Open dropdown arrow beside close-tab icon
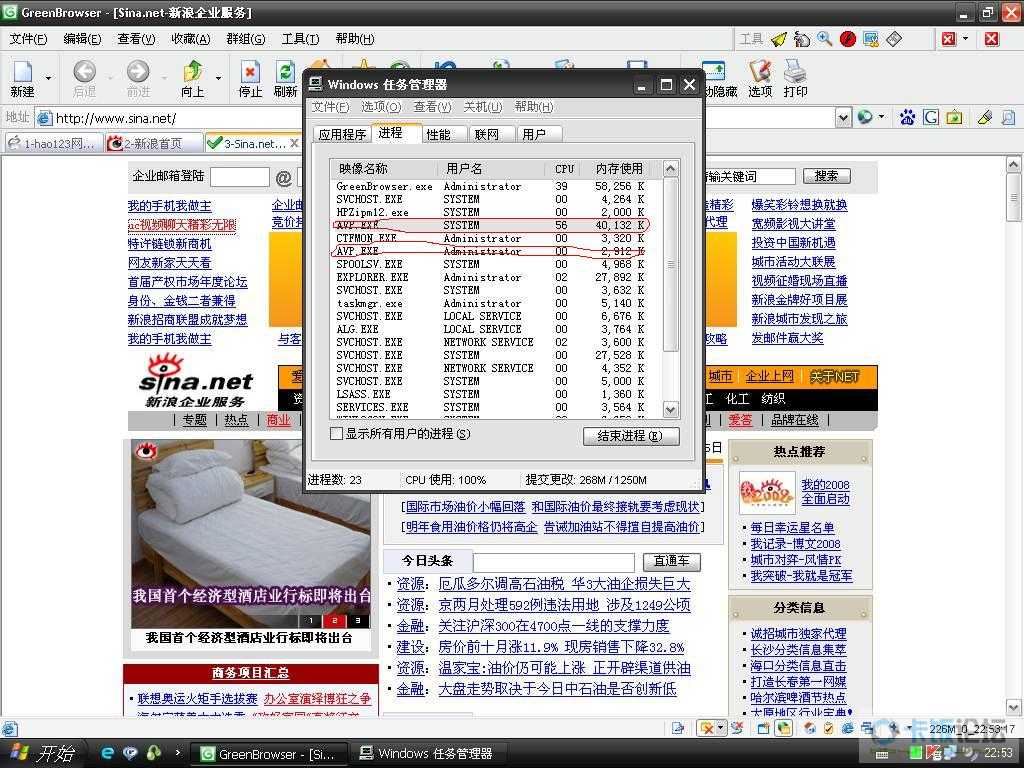1024x768 pixels. pyautogui.click(x=965, y=39)
